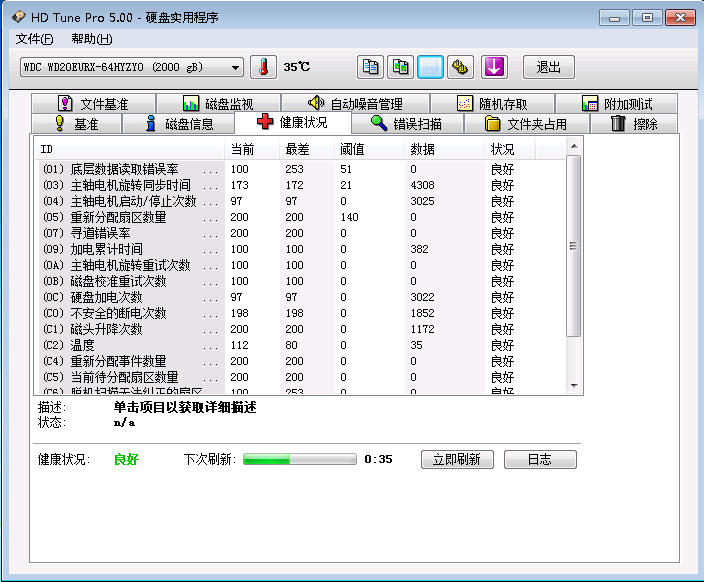Click the 0:35 refresh countdown

tap(378, 459)
